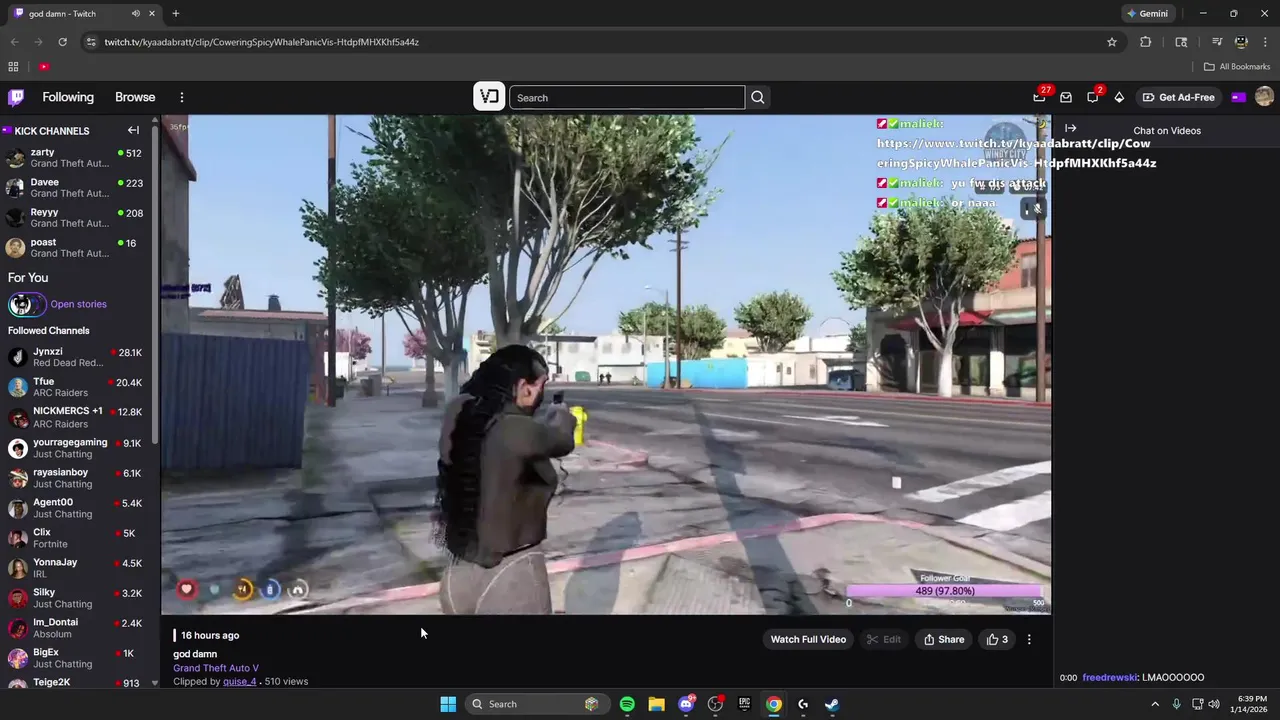Open the Gemini button
Screen dimensions: 1280x720
(x=1147, y=13)
